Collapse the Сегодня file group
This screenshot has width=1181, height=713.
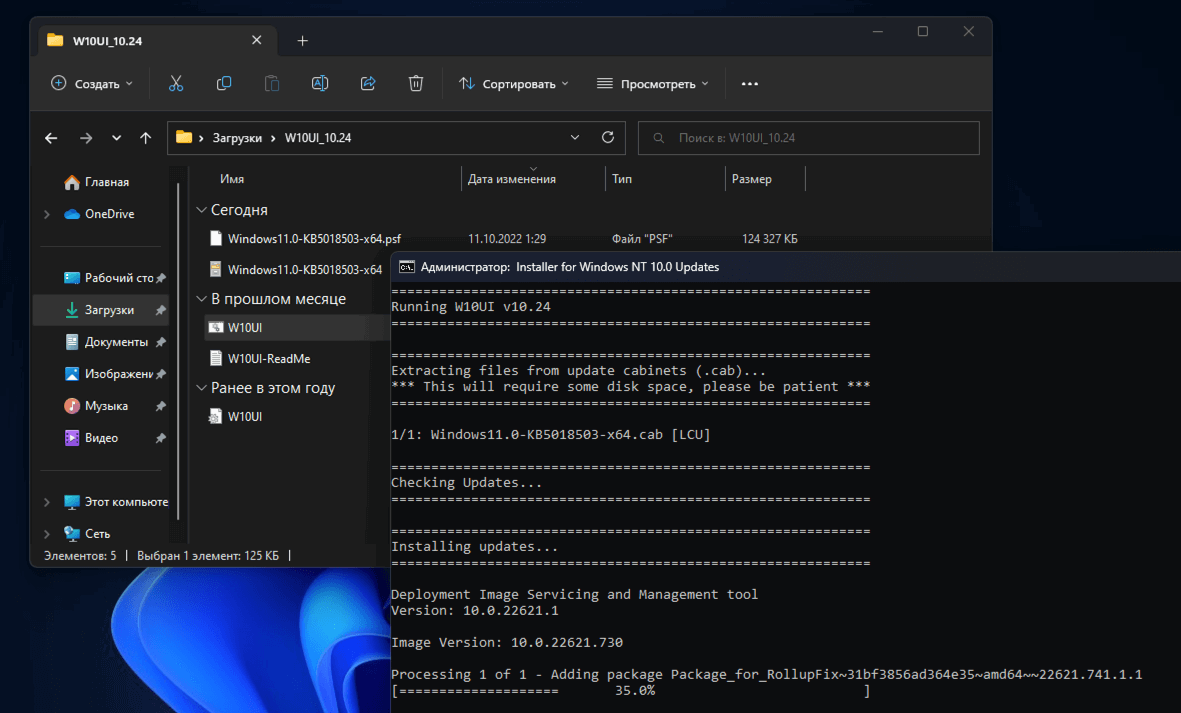pyautogui.click(x=201, y=210)
